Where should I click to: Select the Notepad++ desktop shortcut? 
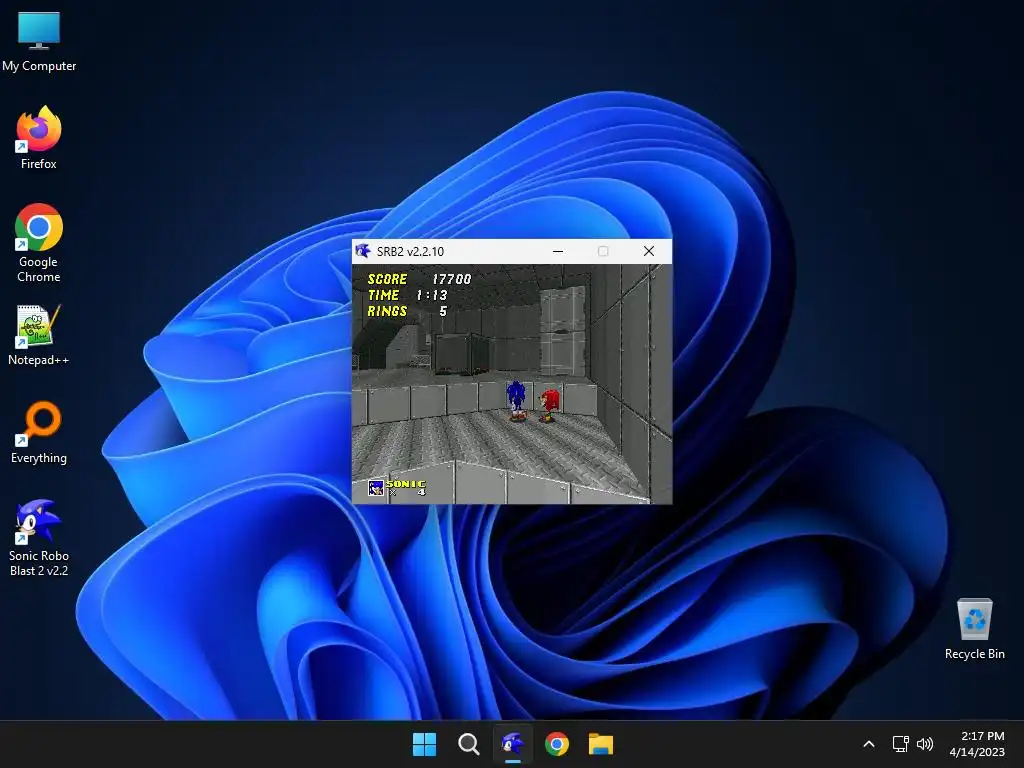[x=39, y=335]
